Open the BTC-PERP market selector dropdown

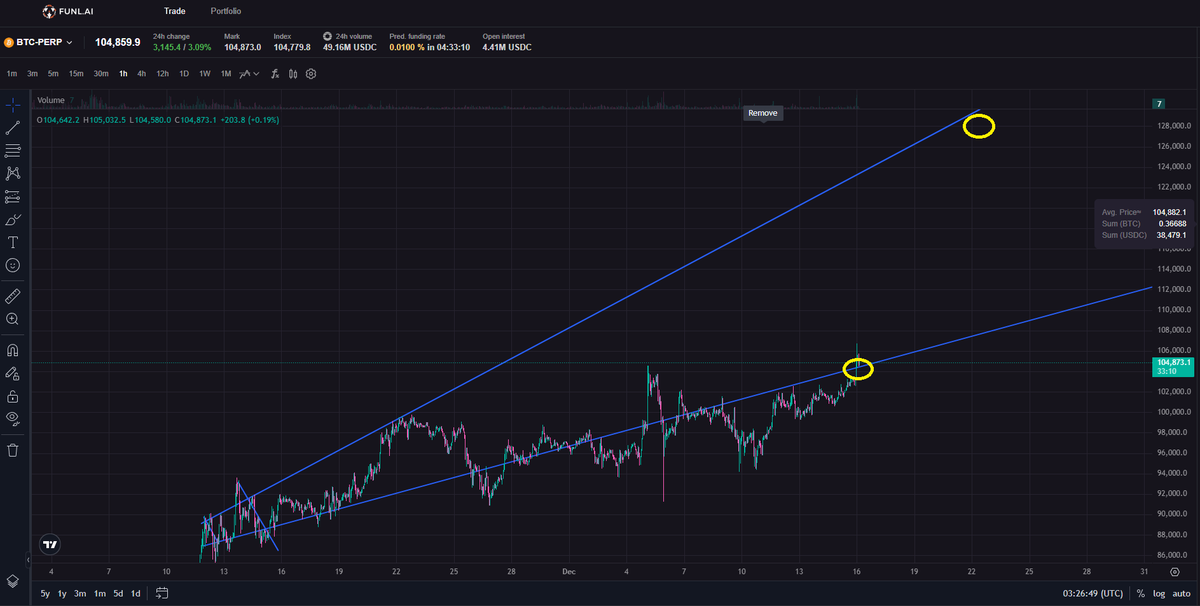tap(38, 43)
